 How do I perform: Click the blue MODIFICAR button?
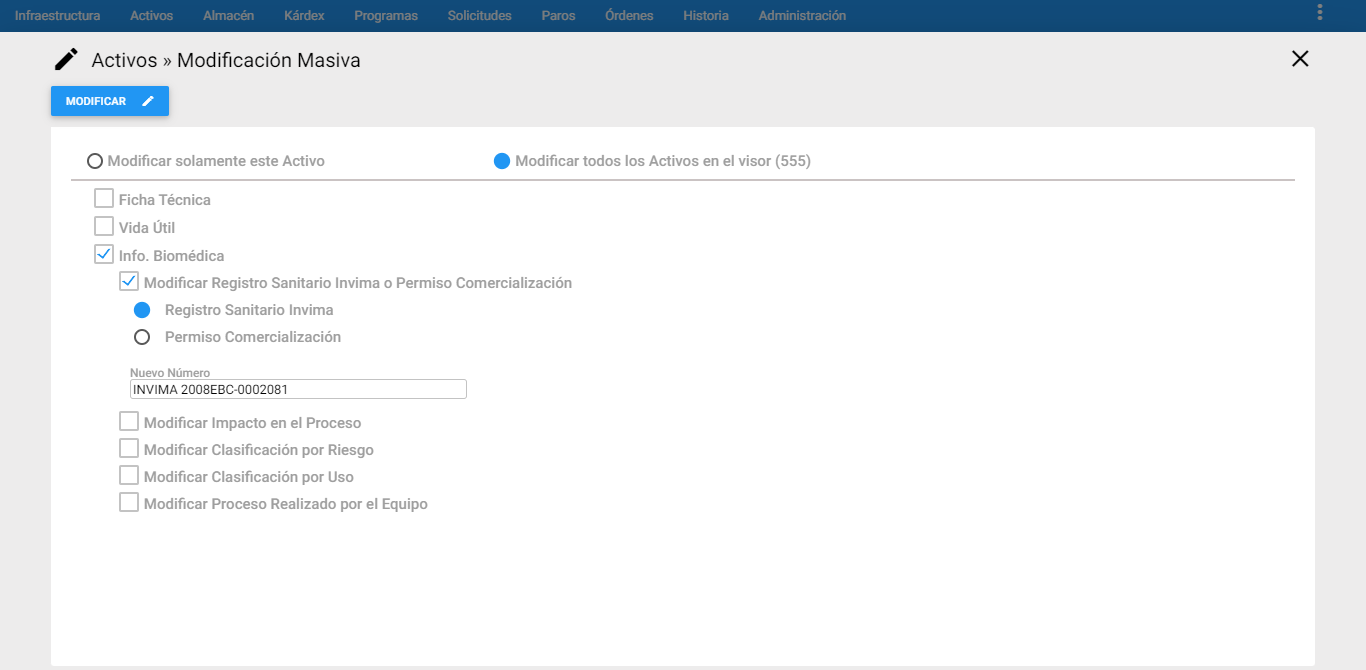tap(110, 101)
